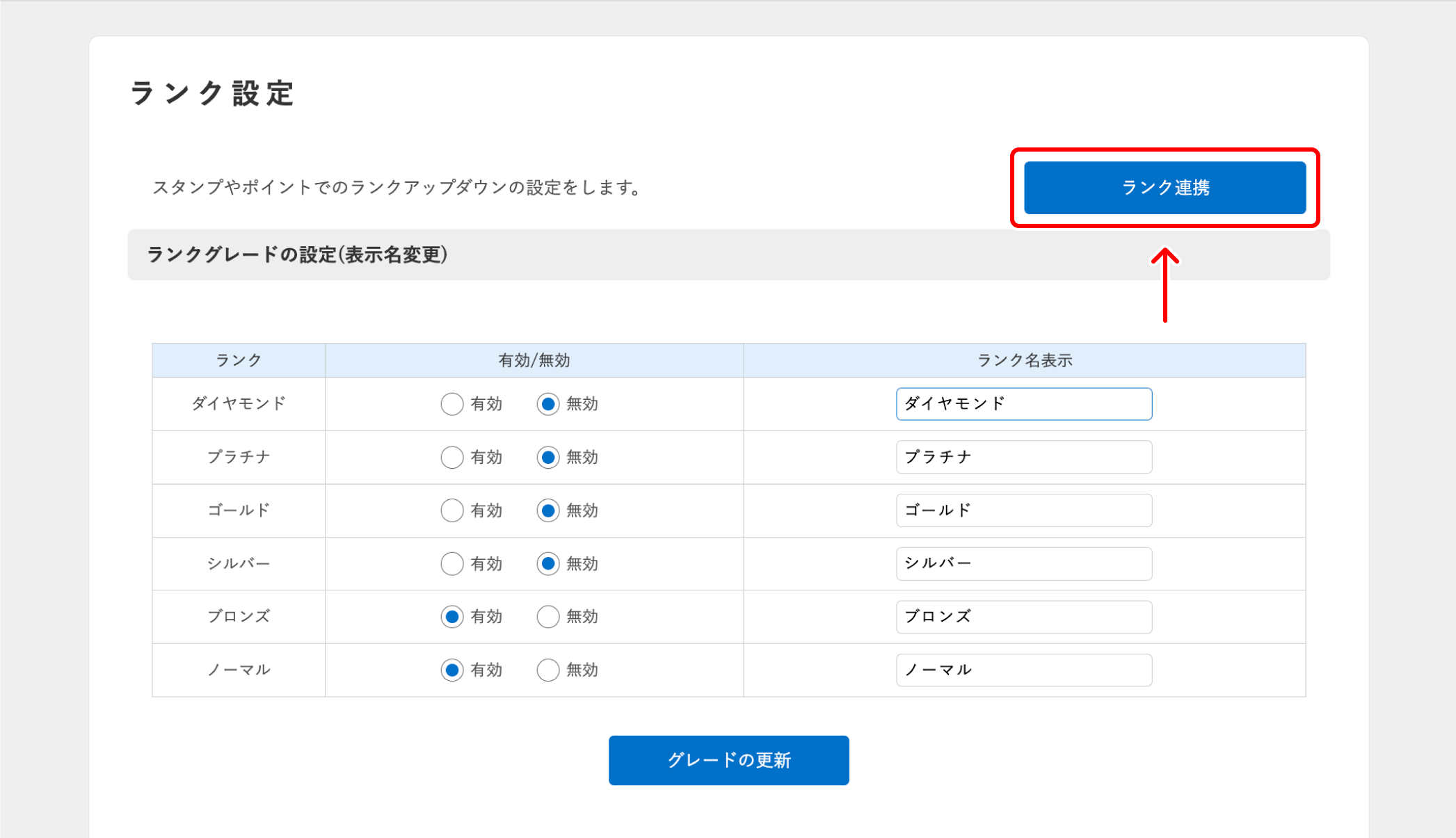Focus the ブロンズ display name field
Viewport: 1456px width, 838px height.
pyautogui.click(x=1023, y=617)
